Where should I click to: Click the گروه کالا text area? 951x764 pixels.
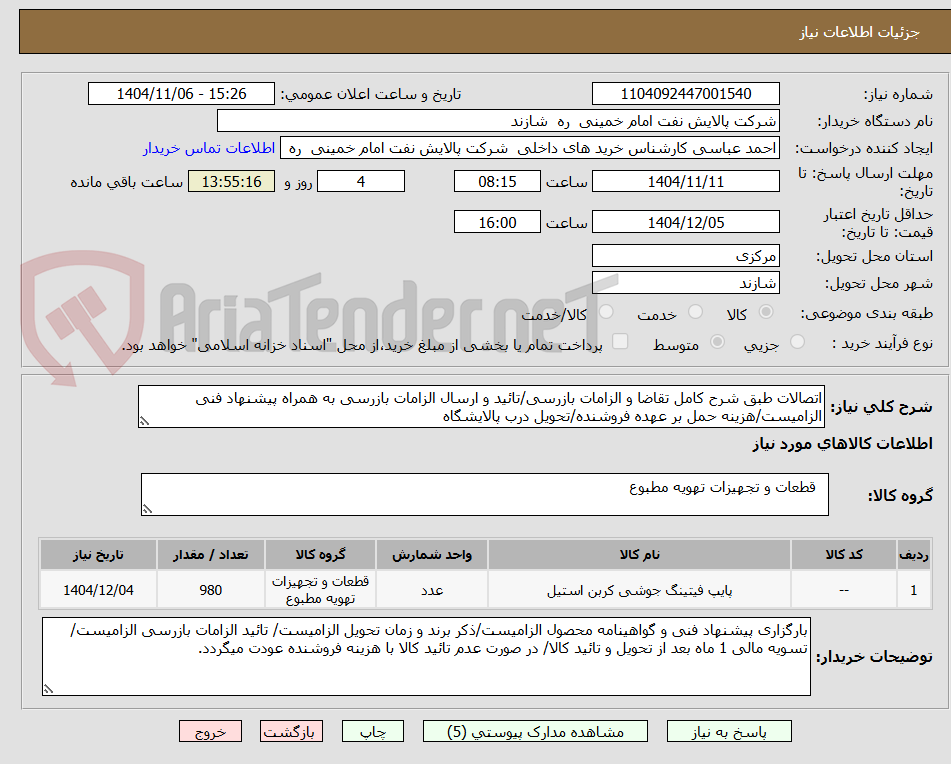click(485, 495)
